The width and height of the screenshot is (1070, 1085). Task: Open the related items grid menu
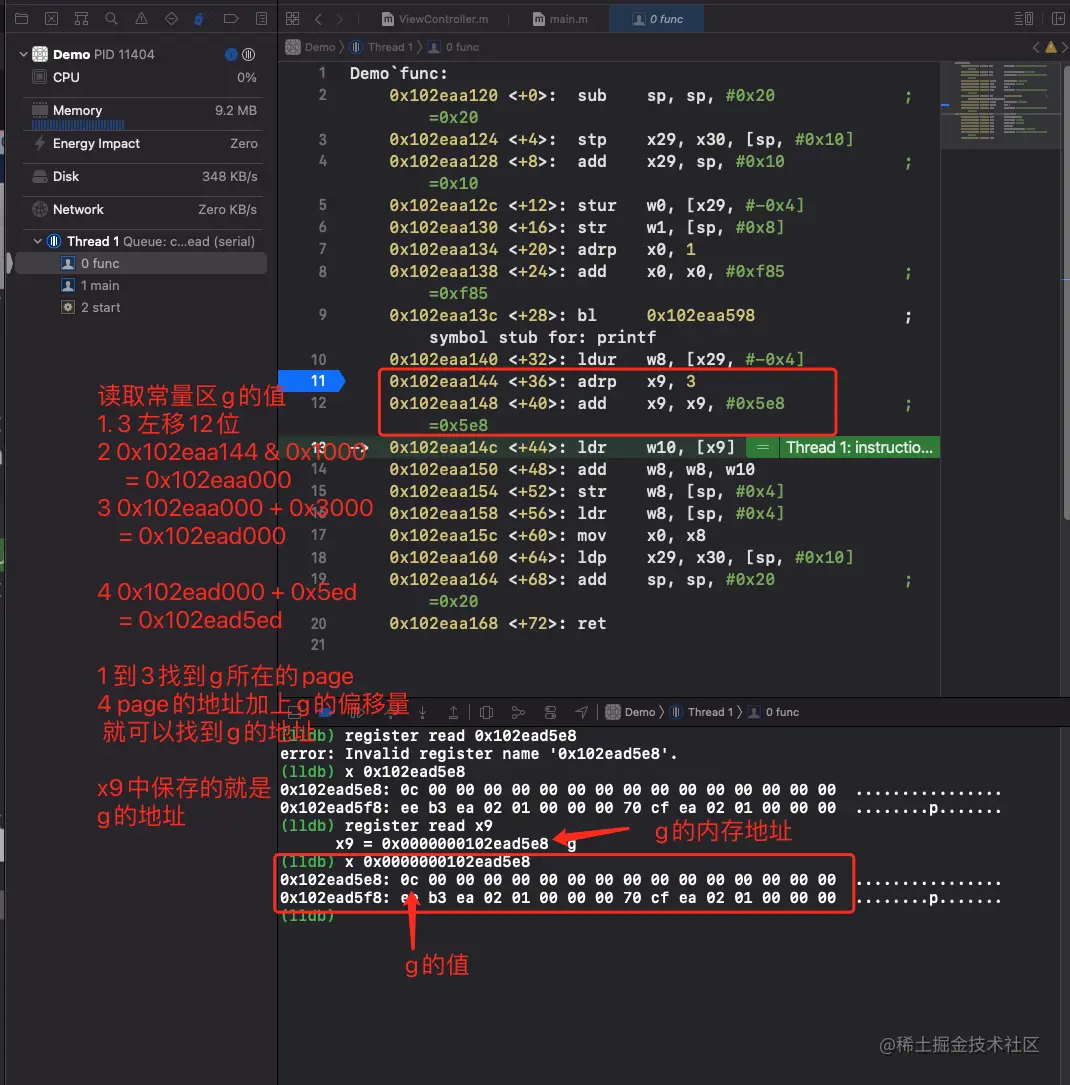(293, 19)
